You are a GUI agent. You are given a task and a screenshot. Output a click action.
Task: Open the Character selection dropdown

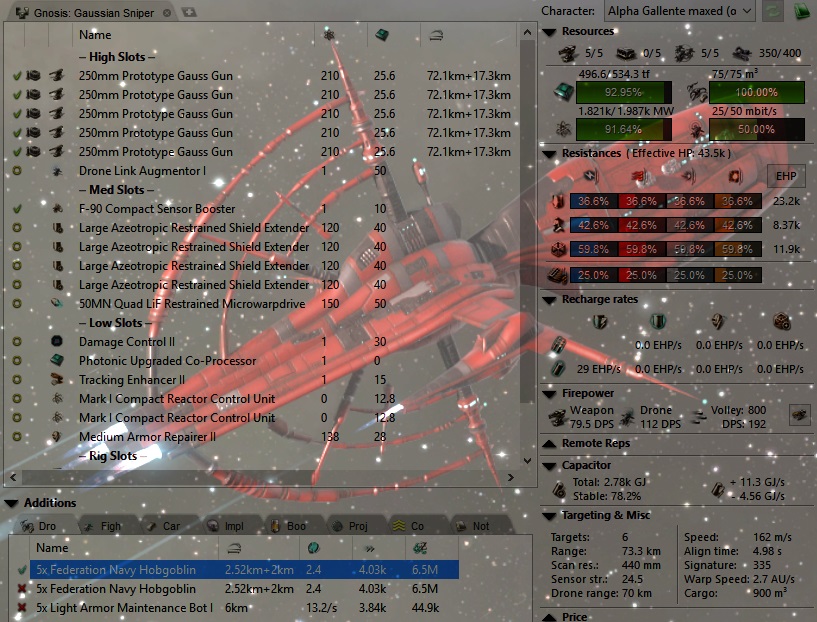680,11
